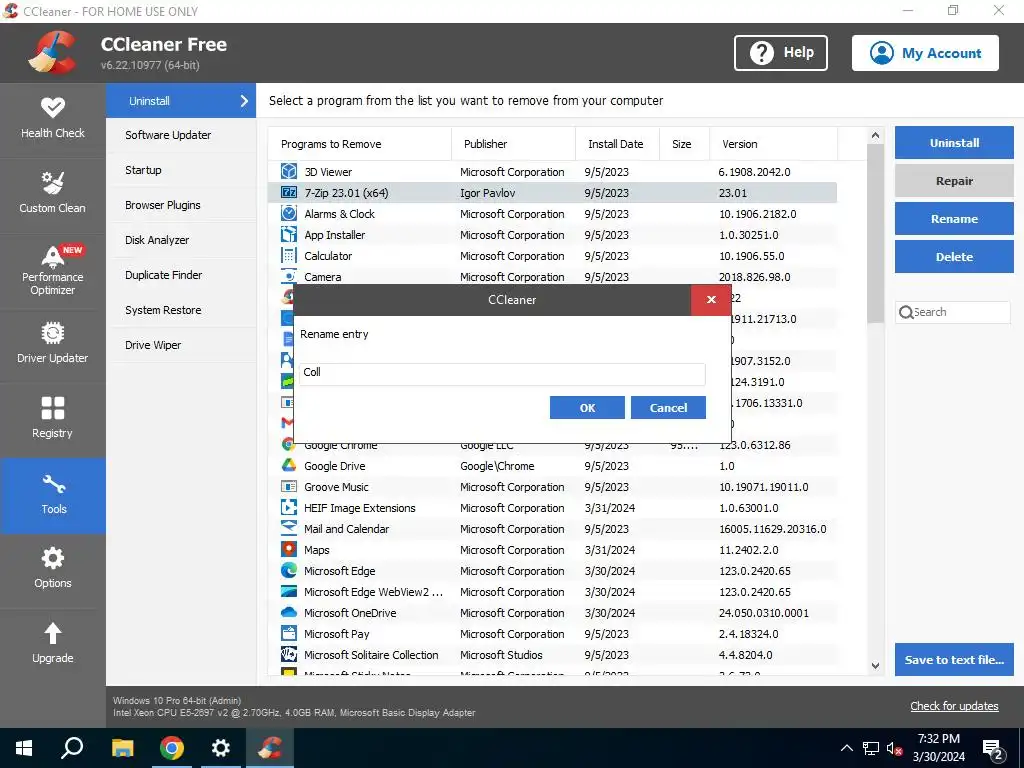Click the HEIF Image Extensions icon
The height and width of the screenshot is (768, 1024).
point(289,507)
